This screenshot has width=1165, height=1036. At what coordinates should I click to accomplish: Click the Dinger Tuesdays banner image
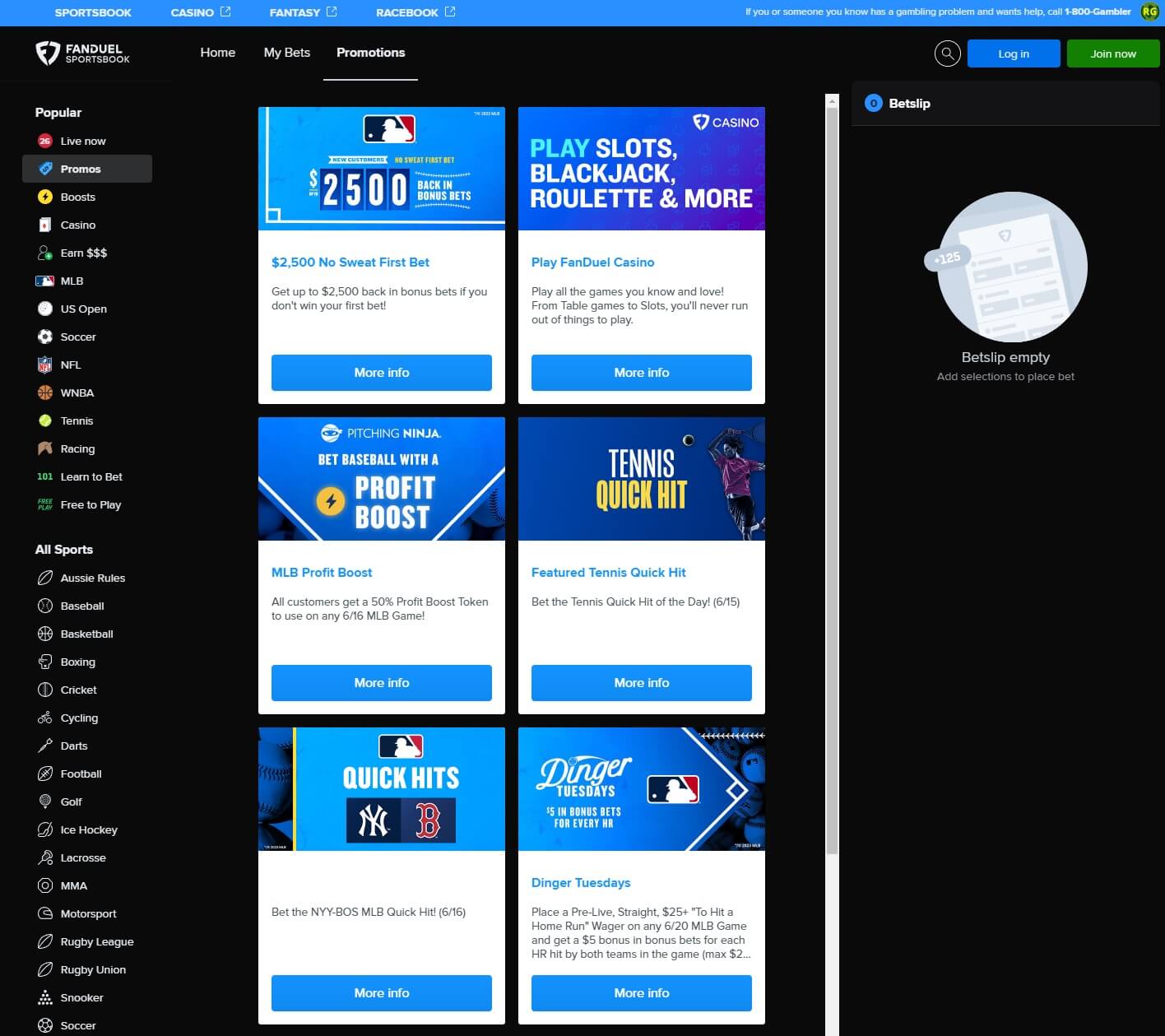pyautogui.click(x=642, y=789)
